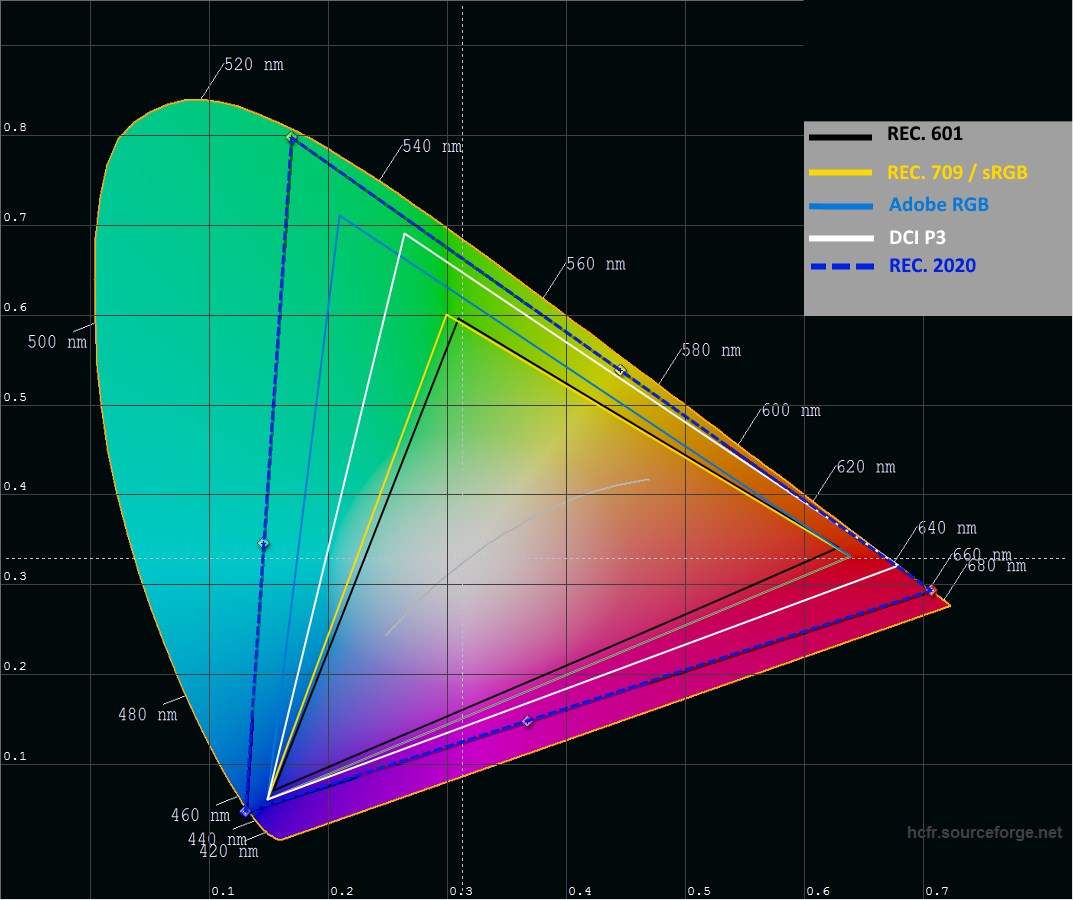Click the 520 nm wavelength label
Viewport: 1073px width, 900px height.
253,65
